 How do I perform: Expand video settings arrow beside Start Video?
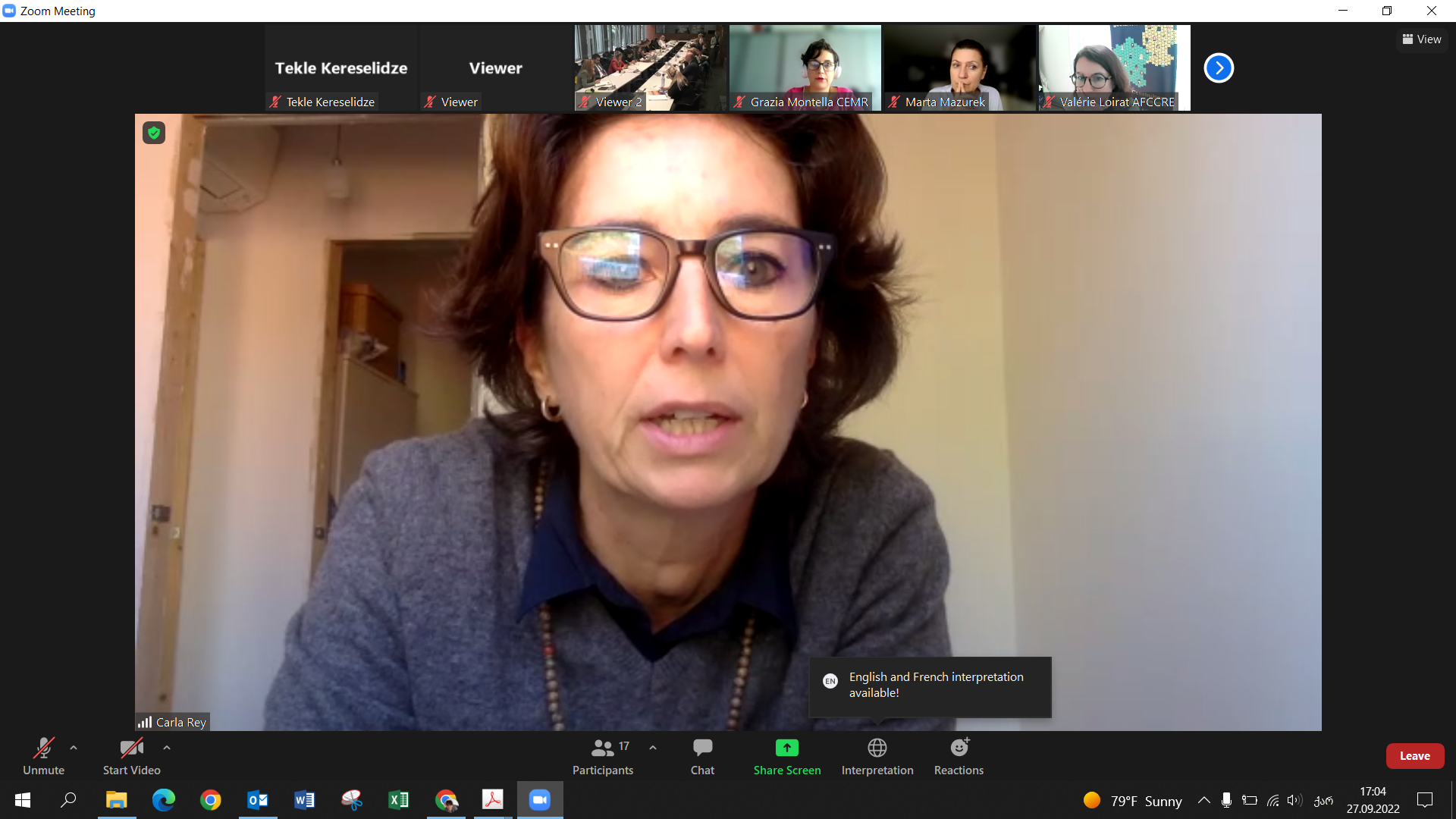(x=167, y=748)
